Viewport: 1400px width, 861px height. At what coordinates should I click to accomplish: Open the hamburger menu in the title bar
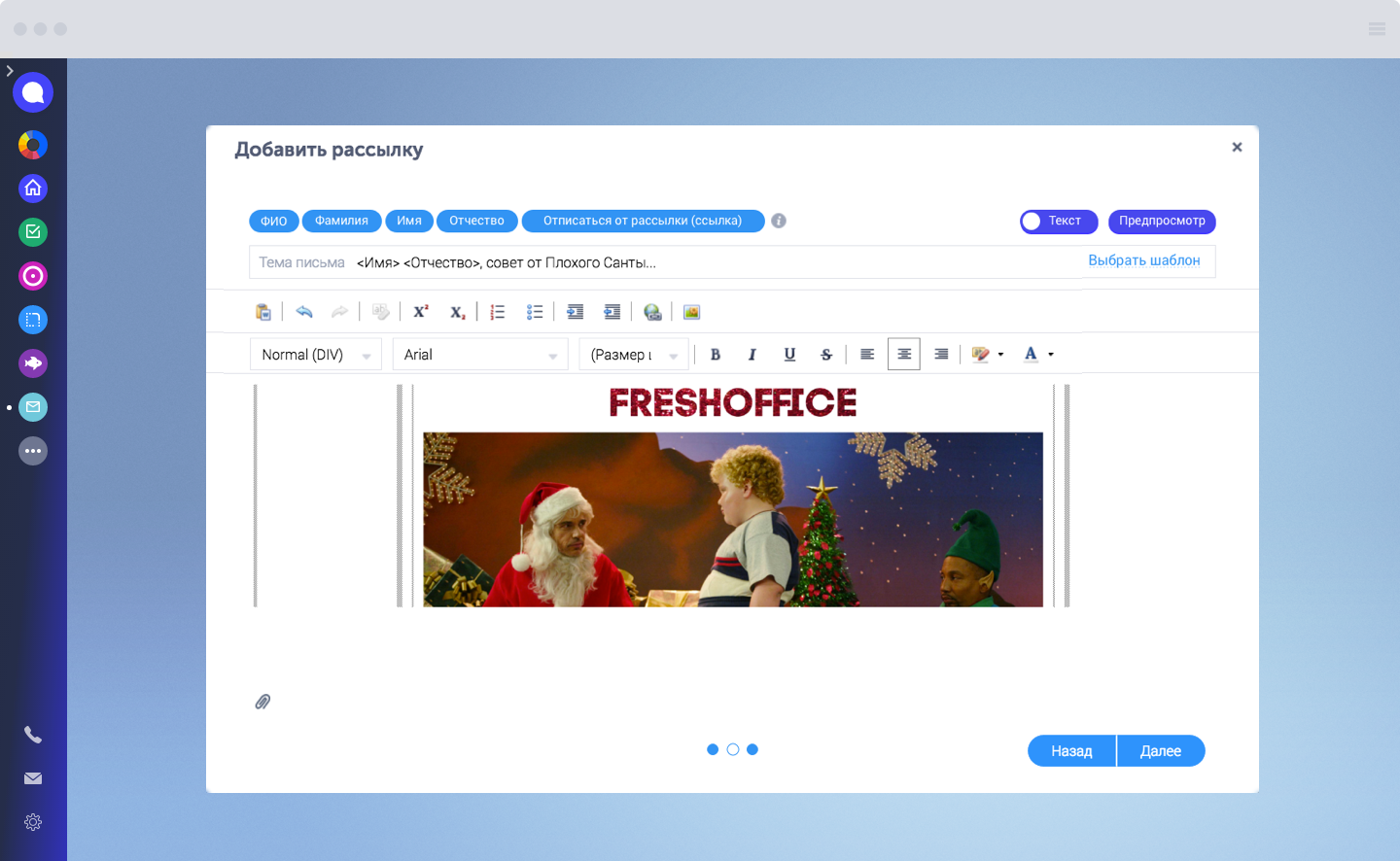pyautogui.click(x=1377, y=29)
